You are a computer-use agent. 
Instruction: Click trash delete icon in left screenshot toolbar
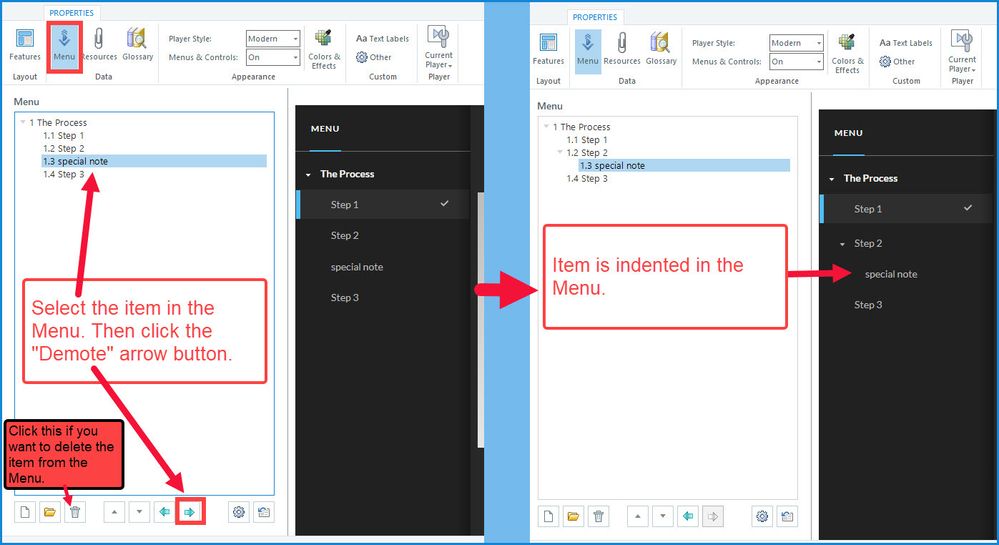75,512
